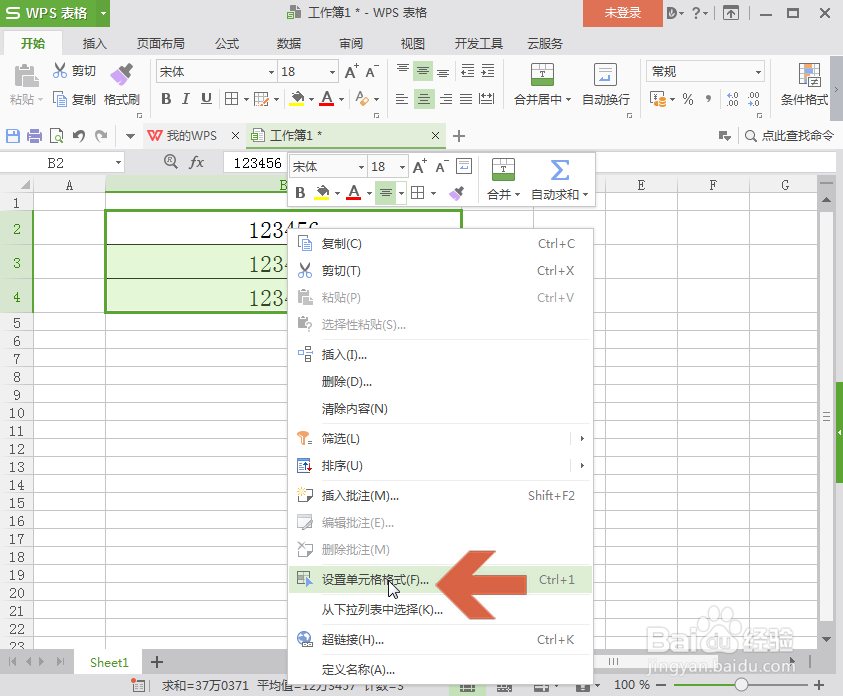
Task: Switch to the 页面布局 ribbon tab
Action: point(160,44)
